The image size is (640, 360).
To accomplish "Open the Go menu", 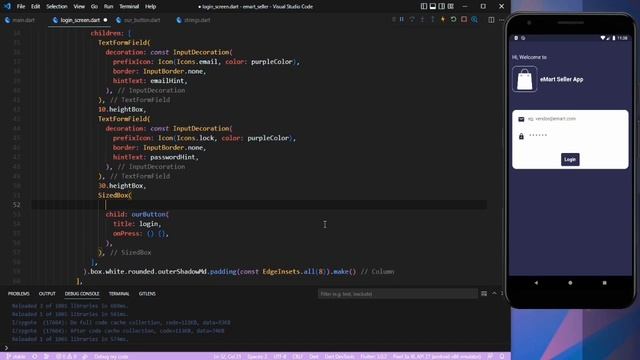I will 94,7.
